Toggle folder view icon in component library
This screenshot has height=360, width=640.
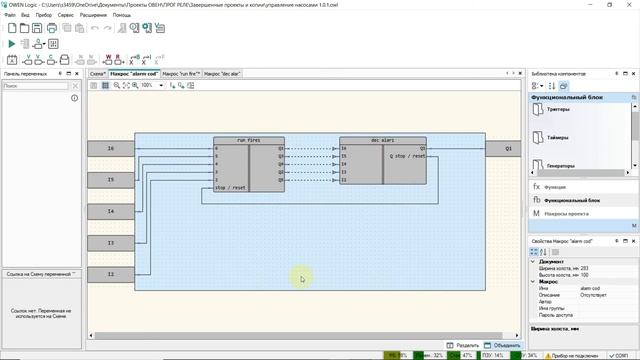point(564,86)
